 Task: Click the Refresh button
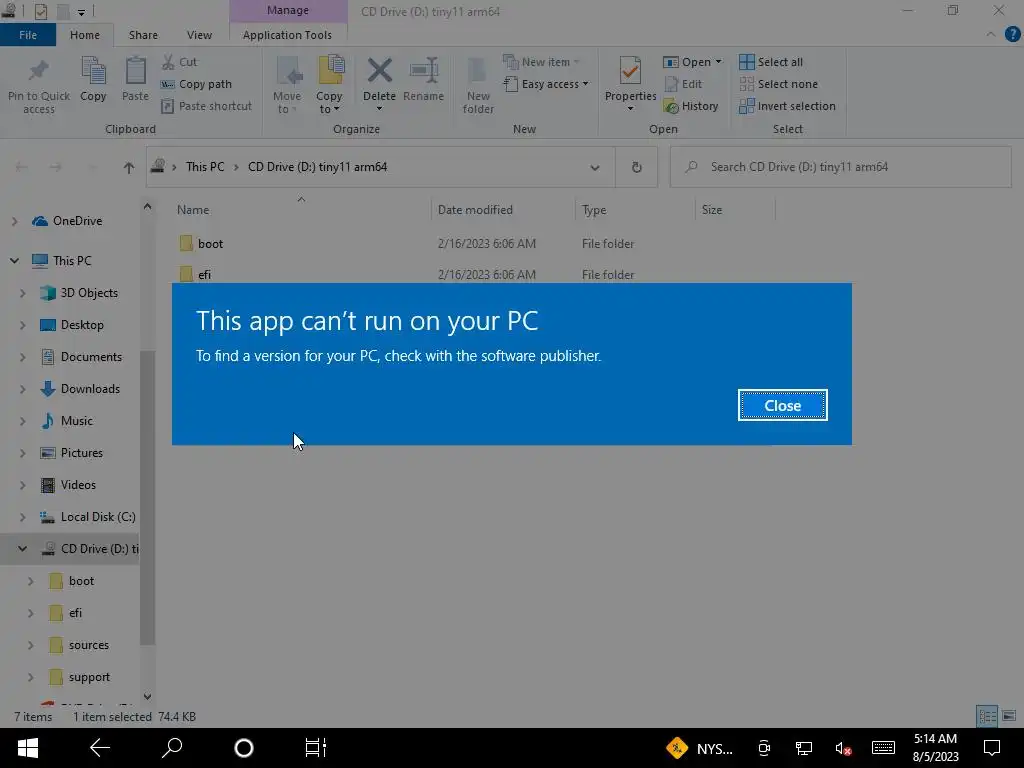pos(637,168)
